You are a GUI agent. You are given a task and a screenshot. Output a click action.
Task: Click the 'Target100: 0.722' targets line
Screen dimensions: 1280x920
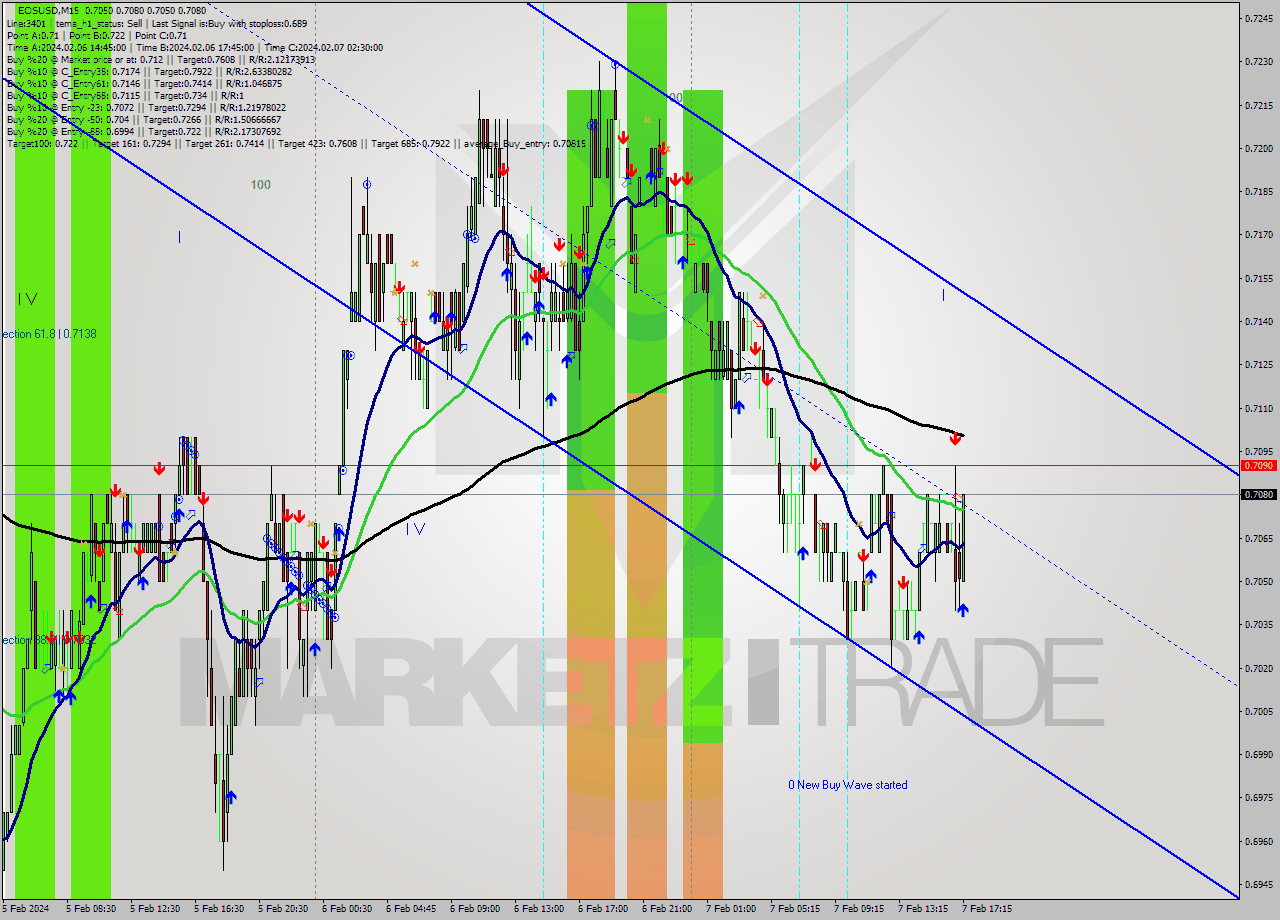pyautogui.click(x=296, y=144)
